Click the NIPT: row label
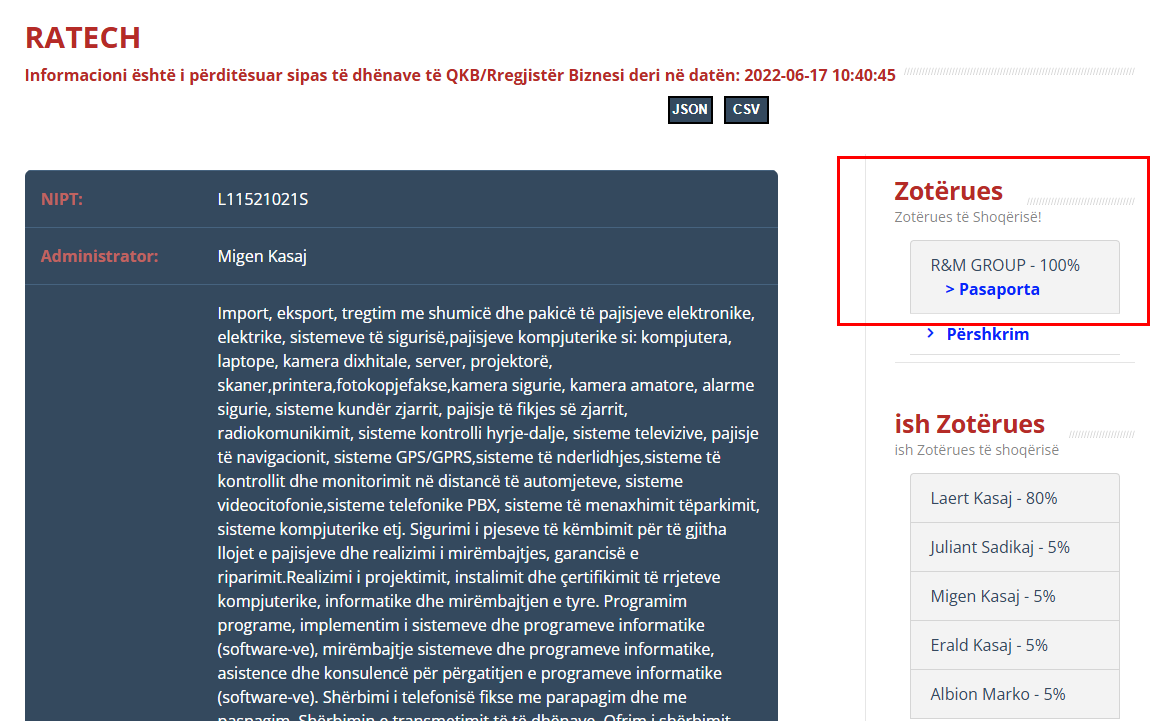This screenshot has height=721, width=1169. tap(62, 199)
